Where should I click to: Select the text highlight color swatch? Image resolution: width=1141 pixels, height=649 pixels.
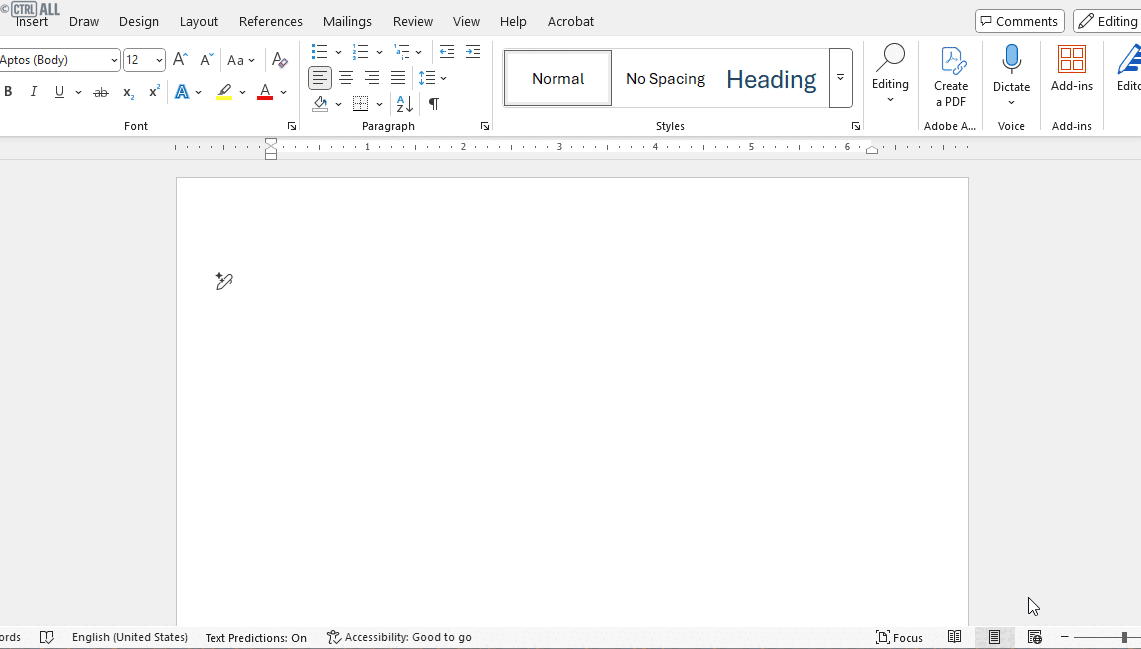coord(224,91)
